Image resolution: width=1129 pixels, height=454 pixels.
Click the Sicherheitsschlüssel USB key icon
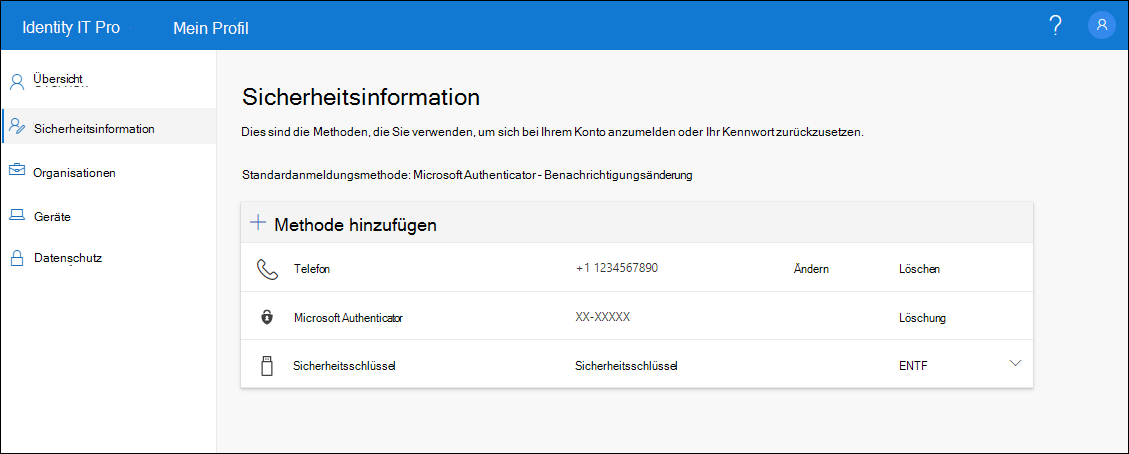click(x=266, y=366)
